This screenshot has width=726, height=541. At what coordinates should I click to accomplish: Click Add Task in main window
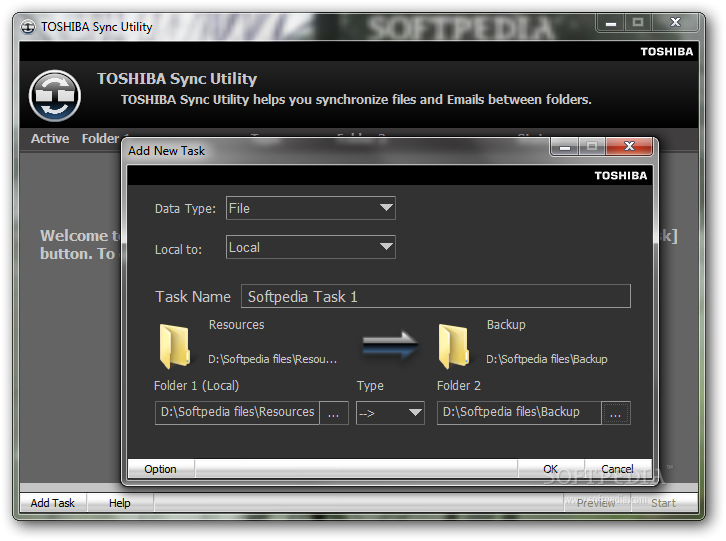53,503
